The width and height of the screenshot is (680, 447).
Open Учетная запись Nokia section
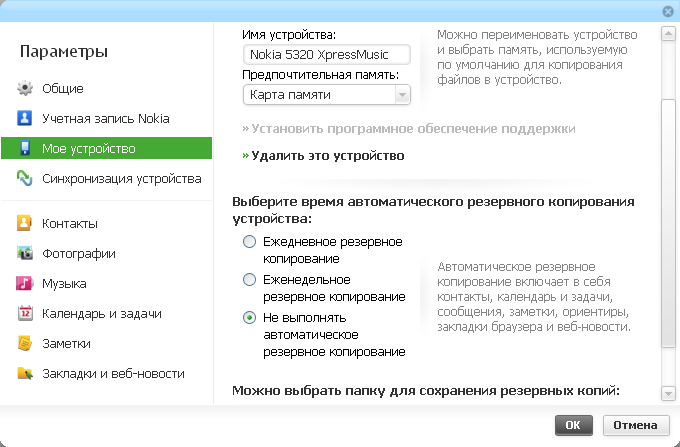click(106, 118)
